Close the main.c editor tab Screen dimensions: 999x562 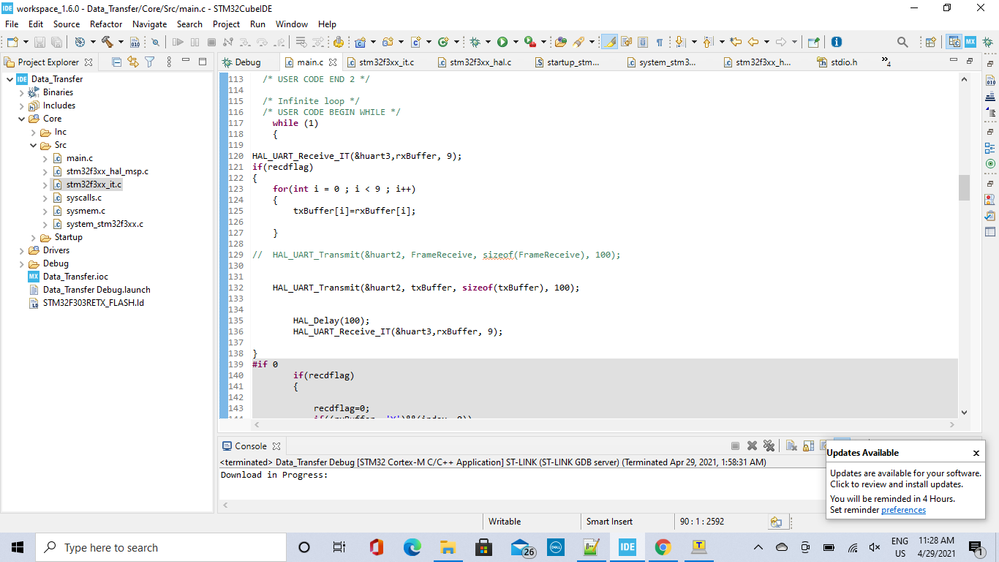(333, 62)
